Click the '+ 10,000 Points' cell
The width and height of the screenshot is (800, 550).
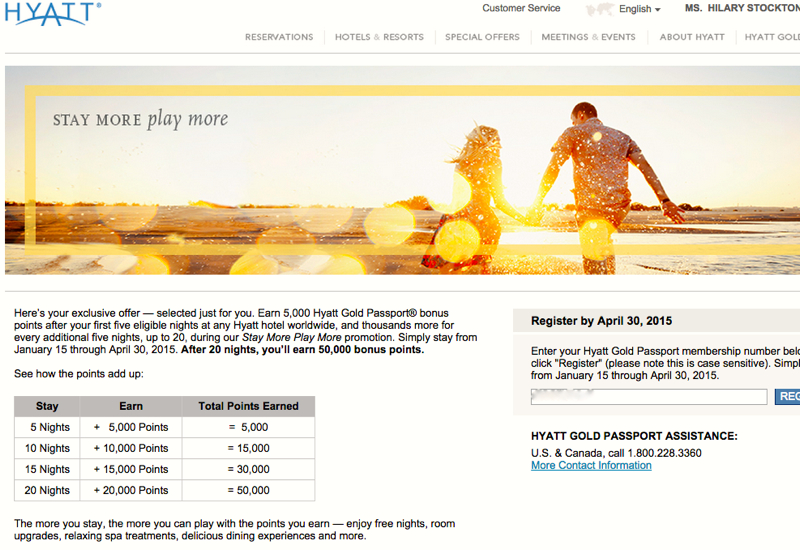(x=131, y=448)
